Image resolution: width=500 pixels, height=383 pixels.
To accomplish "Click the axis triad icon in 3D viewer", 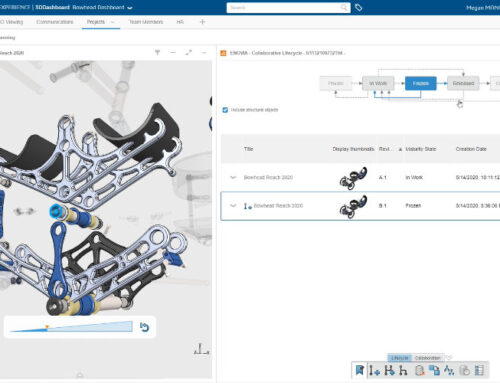I will pyautogui.click(x=201, y=349).
